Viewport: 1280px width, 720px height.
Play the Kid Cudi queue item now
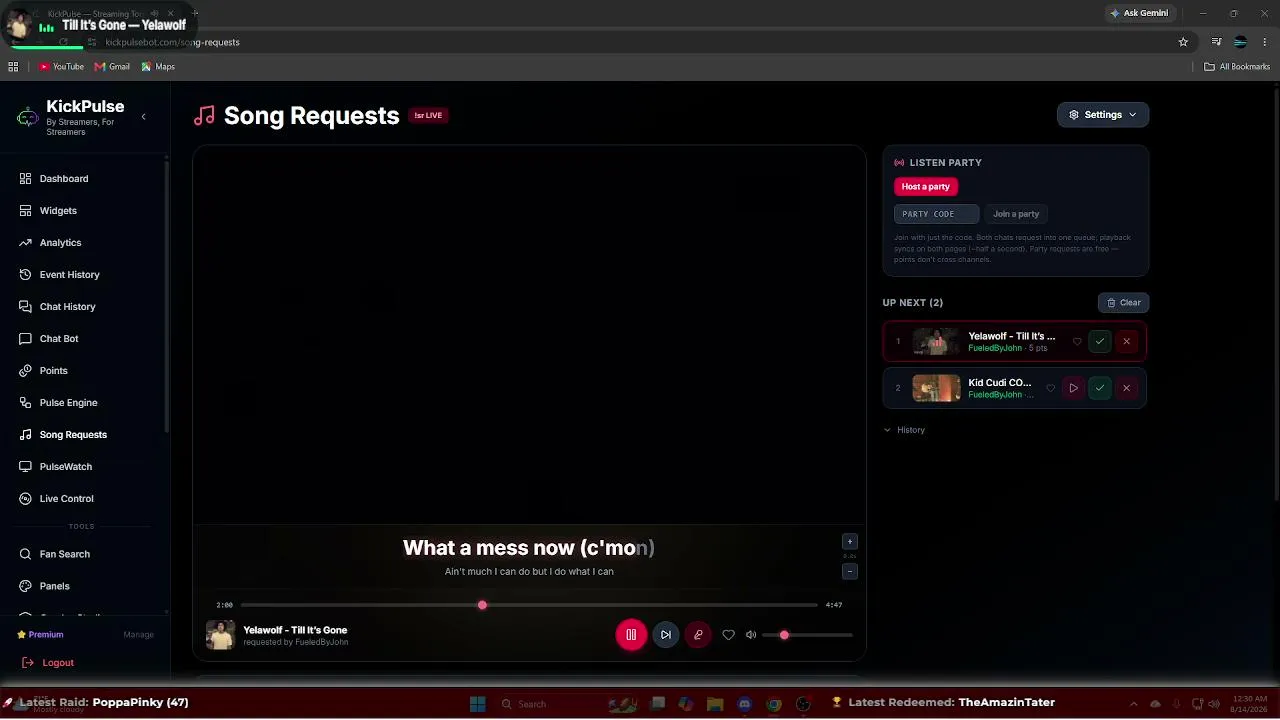point(1073,388)
